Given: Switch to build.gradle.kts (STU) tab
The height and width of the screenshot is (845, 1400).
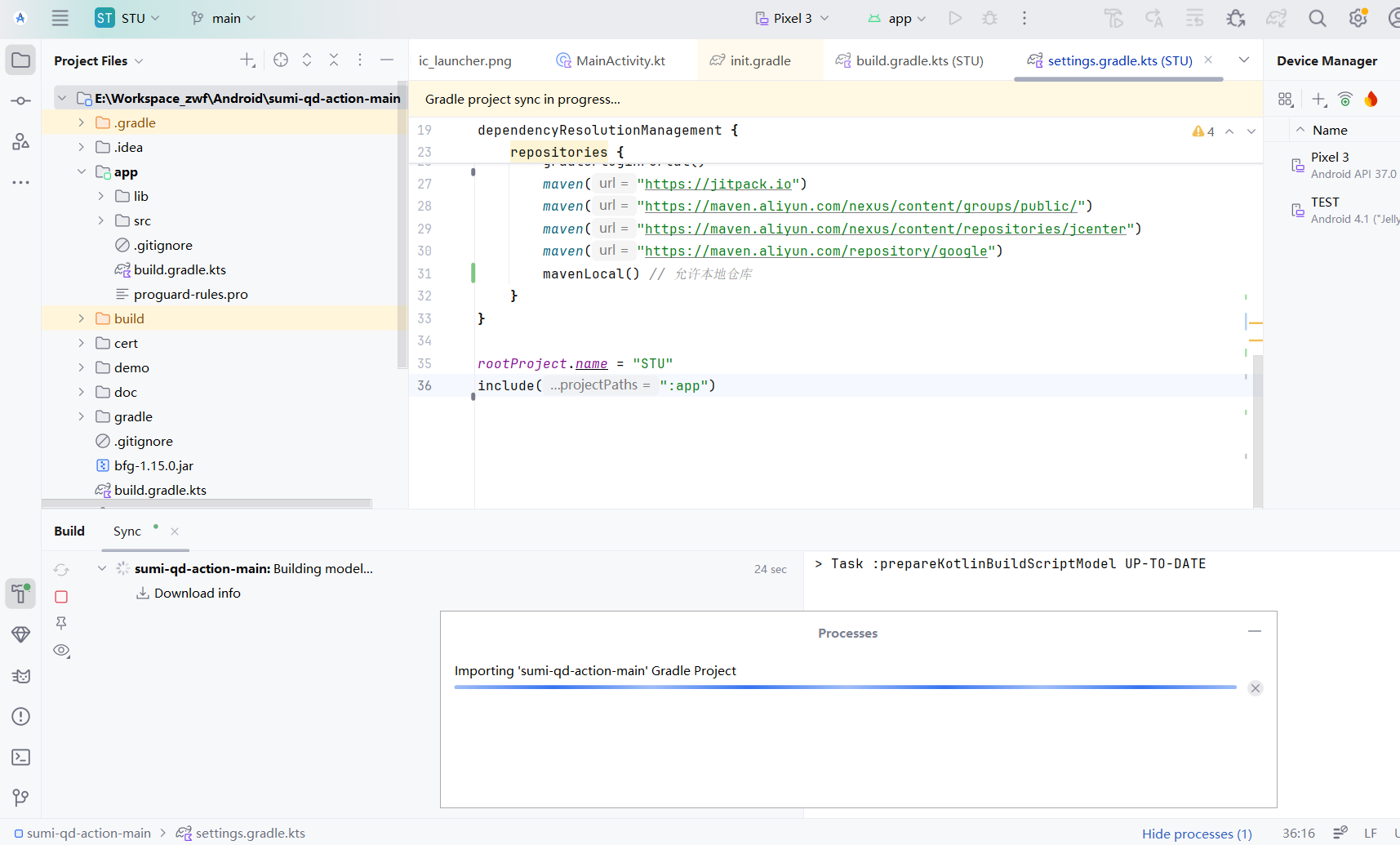Looking at the screenshot, I should pos(909,60).
